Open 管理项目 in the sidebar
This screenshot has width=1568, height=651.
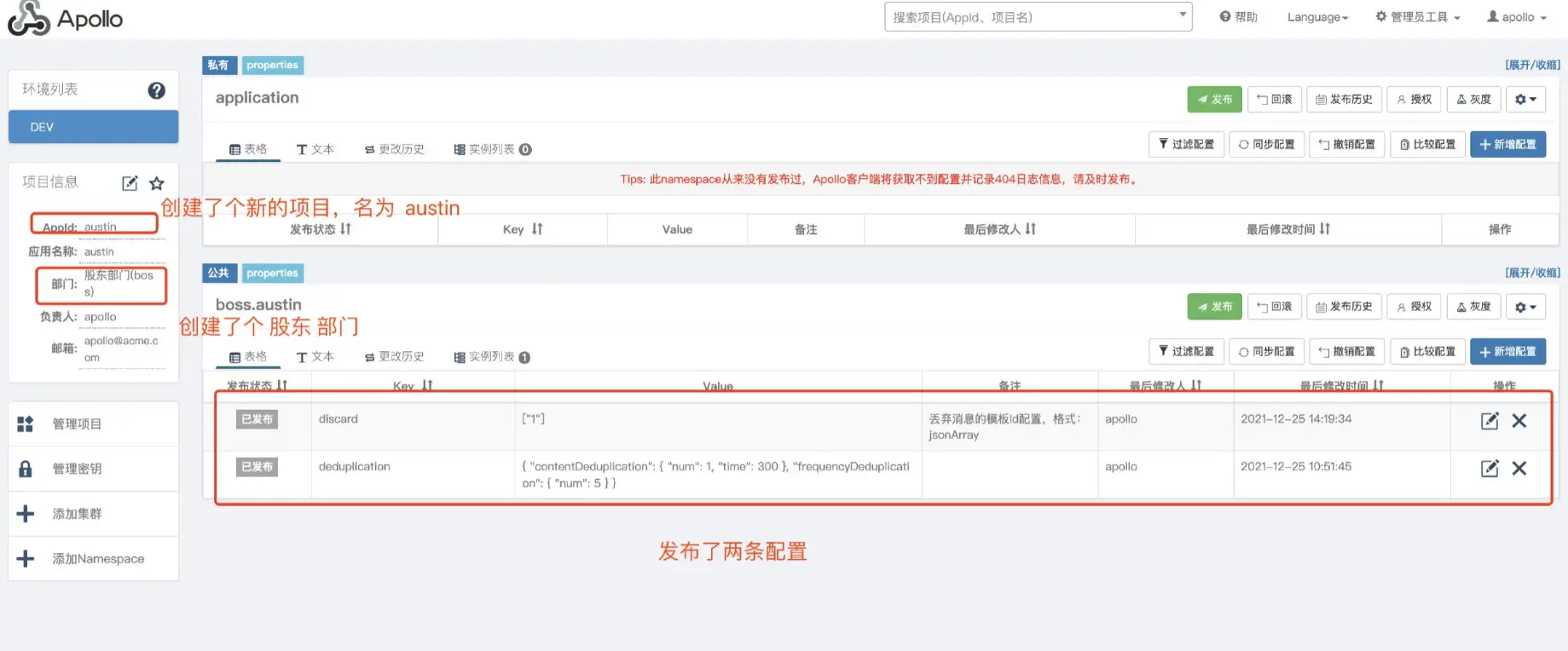click(x=94, y=424)
